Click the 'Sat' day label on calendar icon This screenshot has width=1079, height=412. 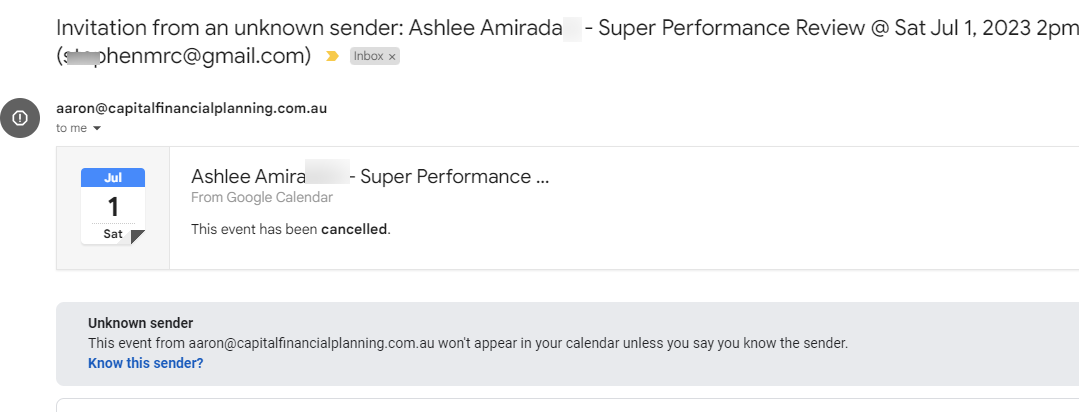click(x=113, y=234)
